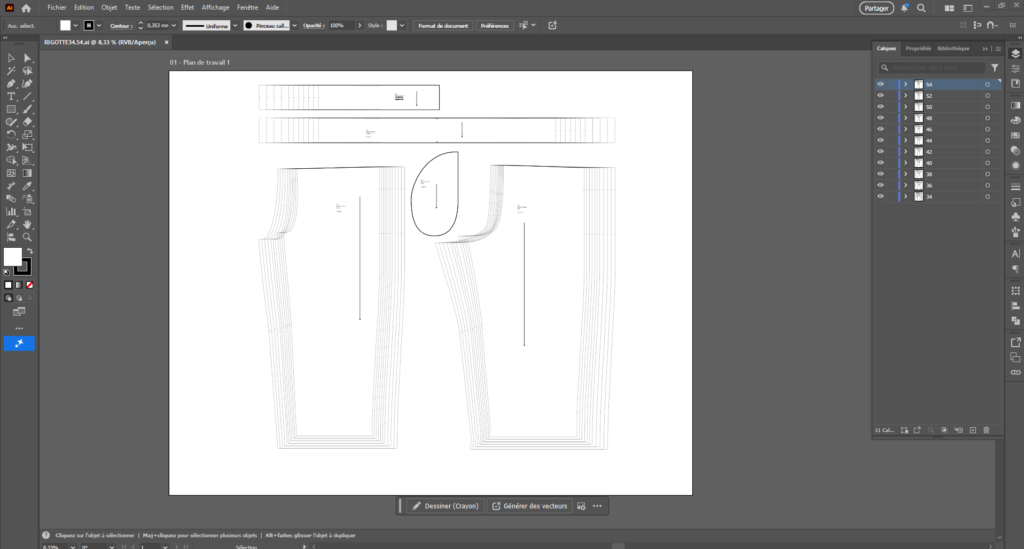Select the Direct Selection tool
The width and height of the screenshot is (1024, 549).
27,58
